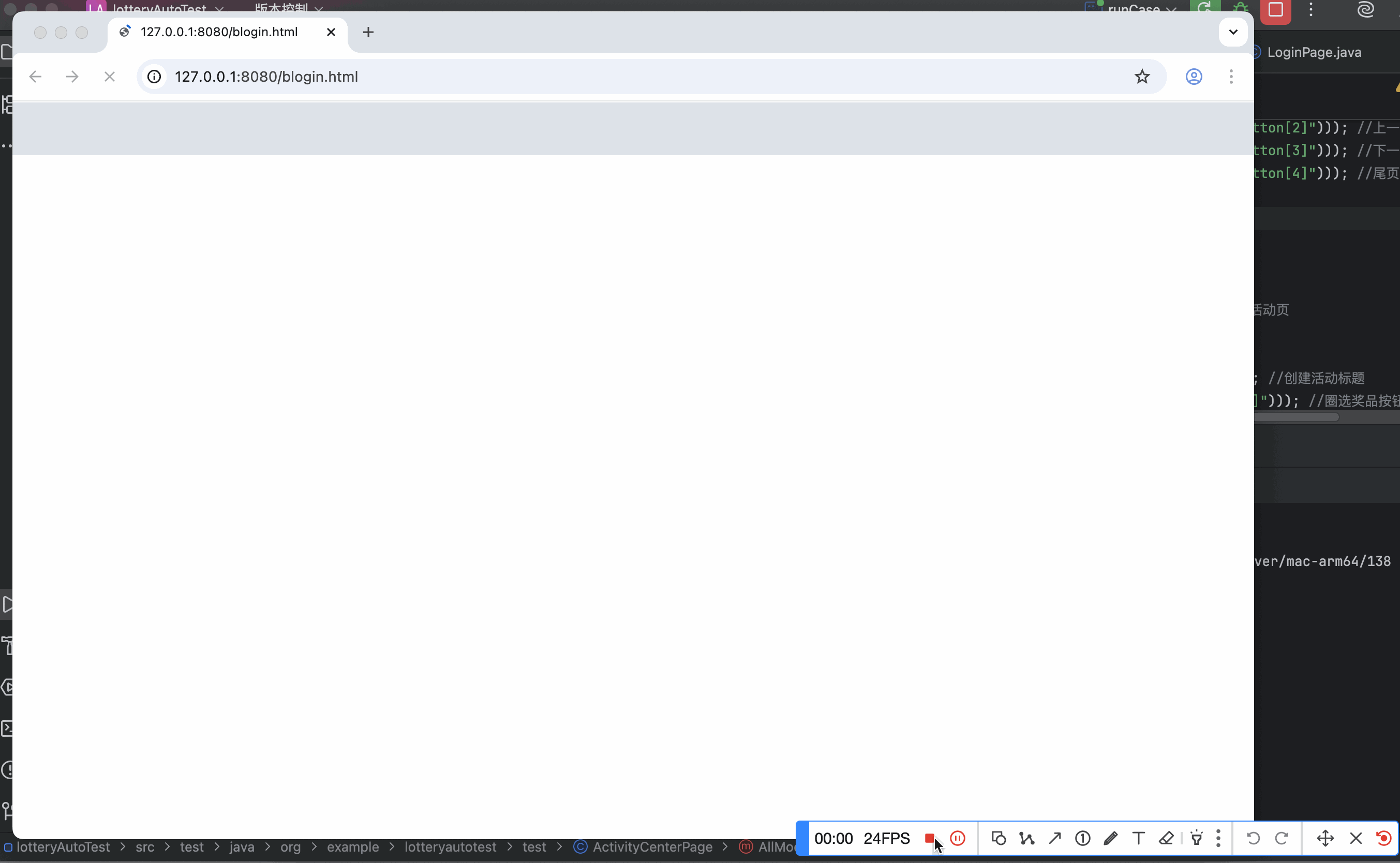Close the blogin.html browser tab
Image resolution: width=1400 pixels, height=863 pixels.
coord(331,32)
